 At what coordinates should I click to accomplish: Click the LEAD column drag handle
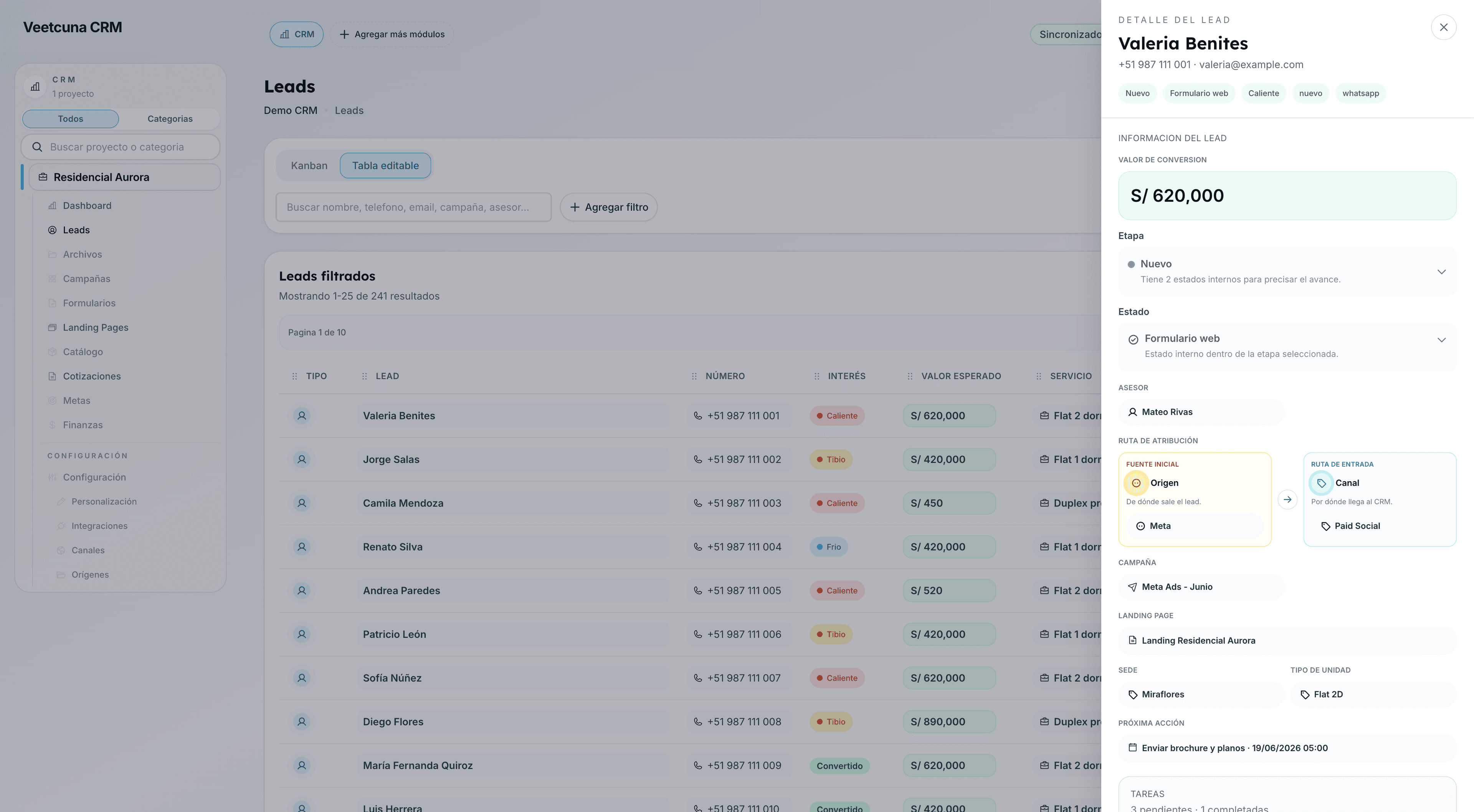click(x=364, y=376)
